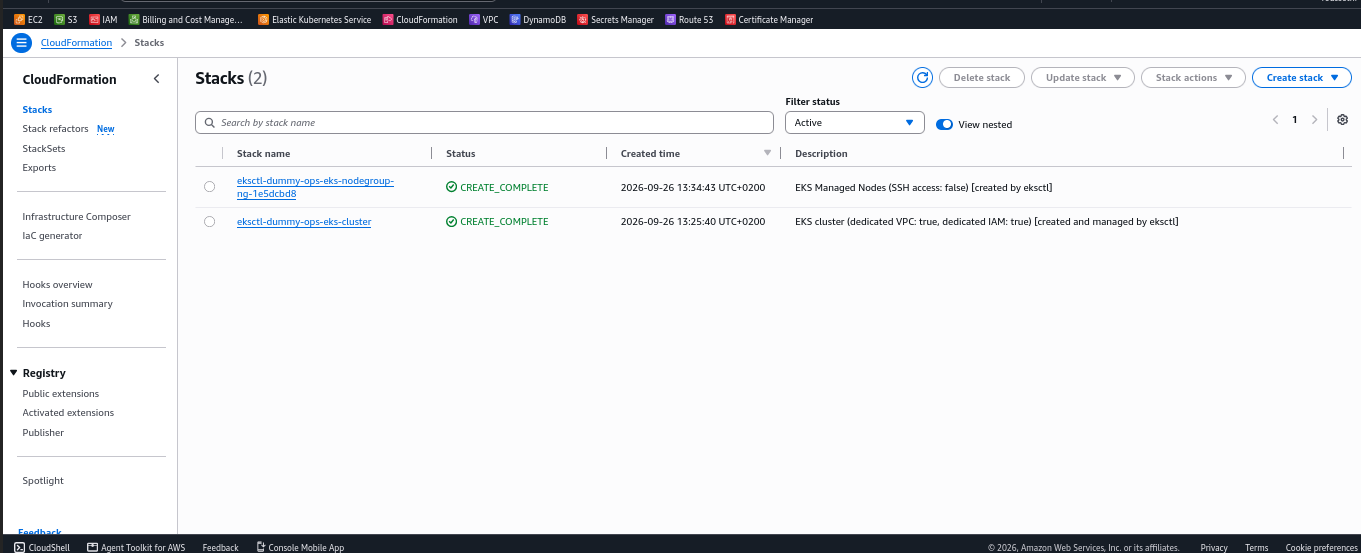Collapse the CloudFormation side panel arrow
The width and height of the screenshot is (1361, 553).
[x=156, y=79]
